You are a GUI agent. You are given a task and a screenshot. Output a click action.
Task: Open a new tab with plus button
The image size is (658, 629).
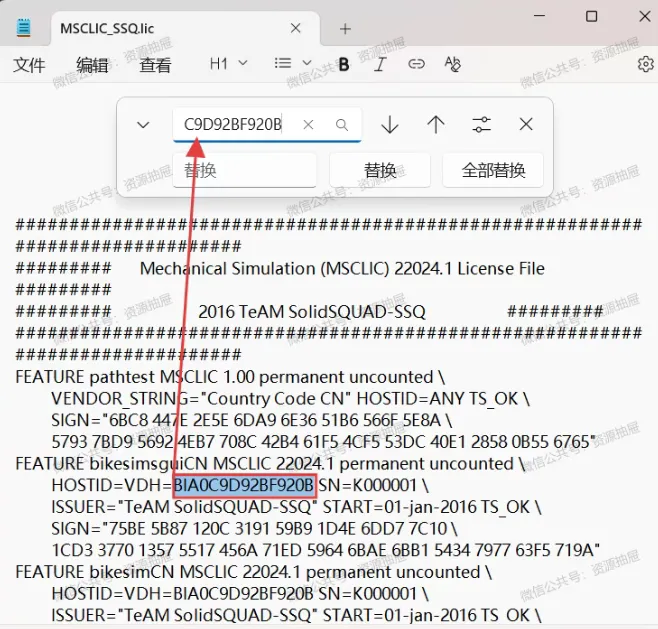[345, 29]
